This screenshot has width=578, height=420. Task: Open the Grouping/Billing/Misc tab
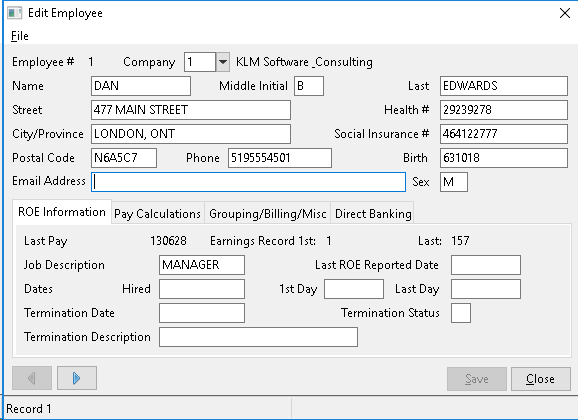[268, 214]
